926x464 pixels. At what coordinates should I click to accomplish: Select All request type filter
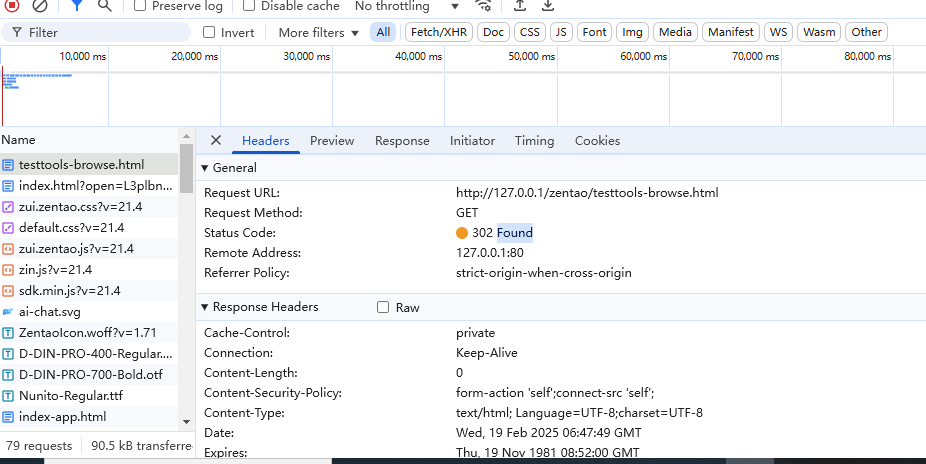(383, 32)
